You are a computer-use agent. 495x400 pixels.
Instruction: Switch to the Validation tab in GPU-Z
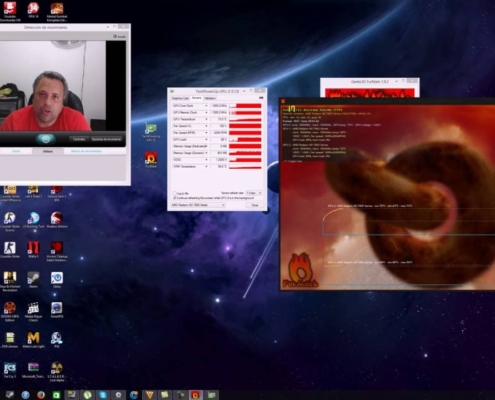pyautogui.click(x=210, y=98)
